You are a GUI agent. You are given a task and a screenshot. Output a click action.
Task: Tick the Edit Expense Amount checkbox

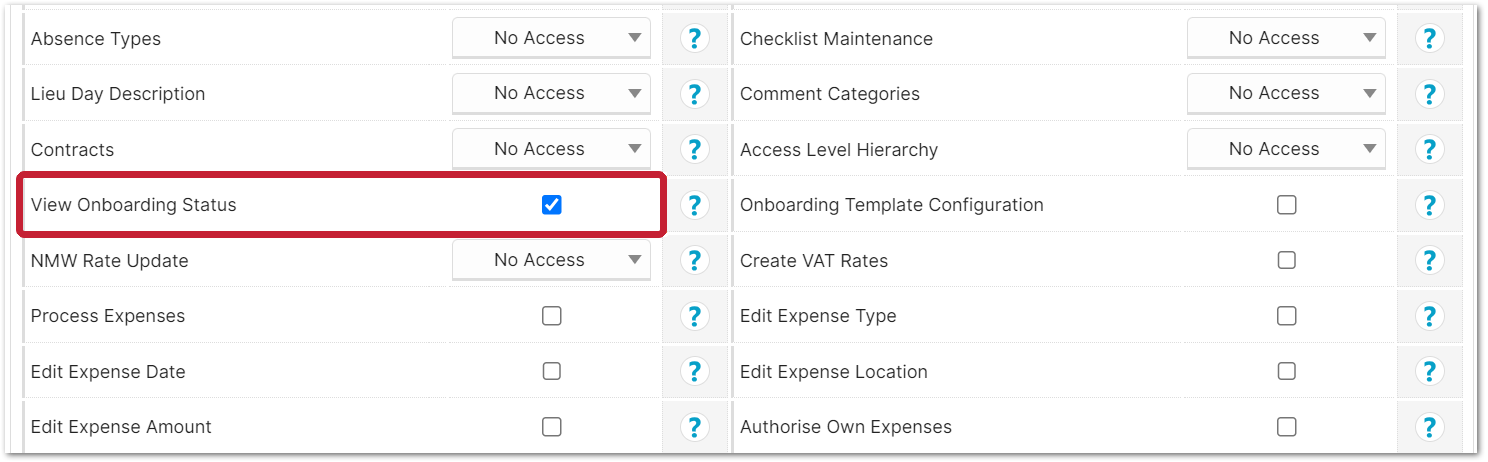(551, 427)
